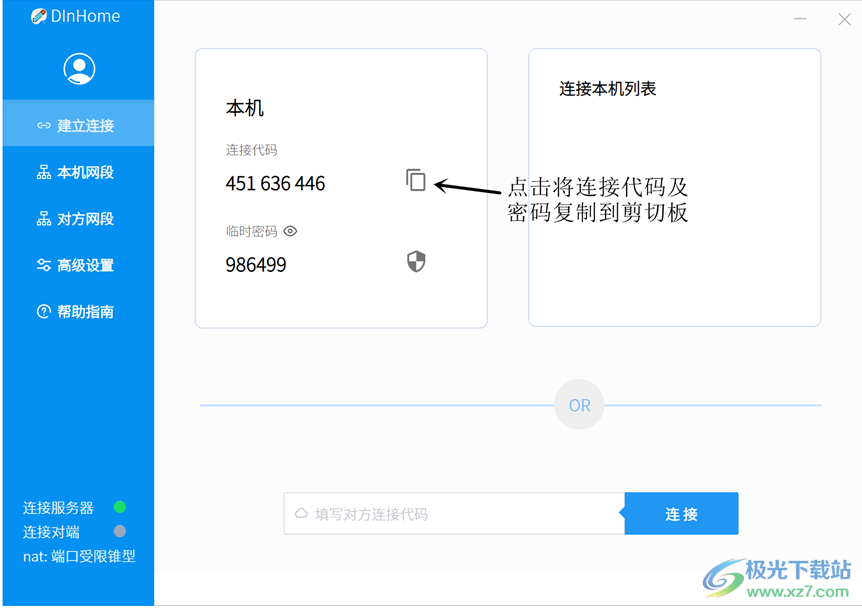Click the gray 连接对端 status dot
The width and height of the screenshot is (862, 608).
pos(120,532)
